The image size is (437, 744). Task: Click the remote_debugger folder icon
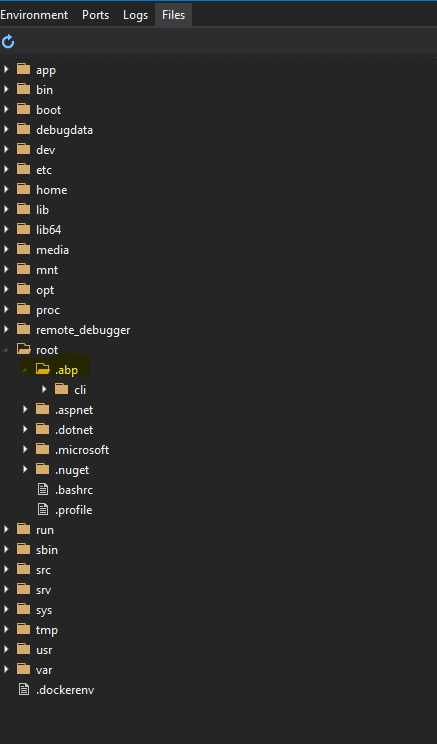click(x=23, y=329)
